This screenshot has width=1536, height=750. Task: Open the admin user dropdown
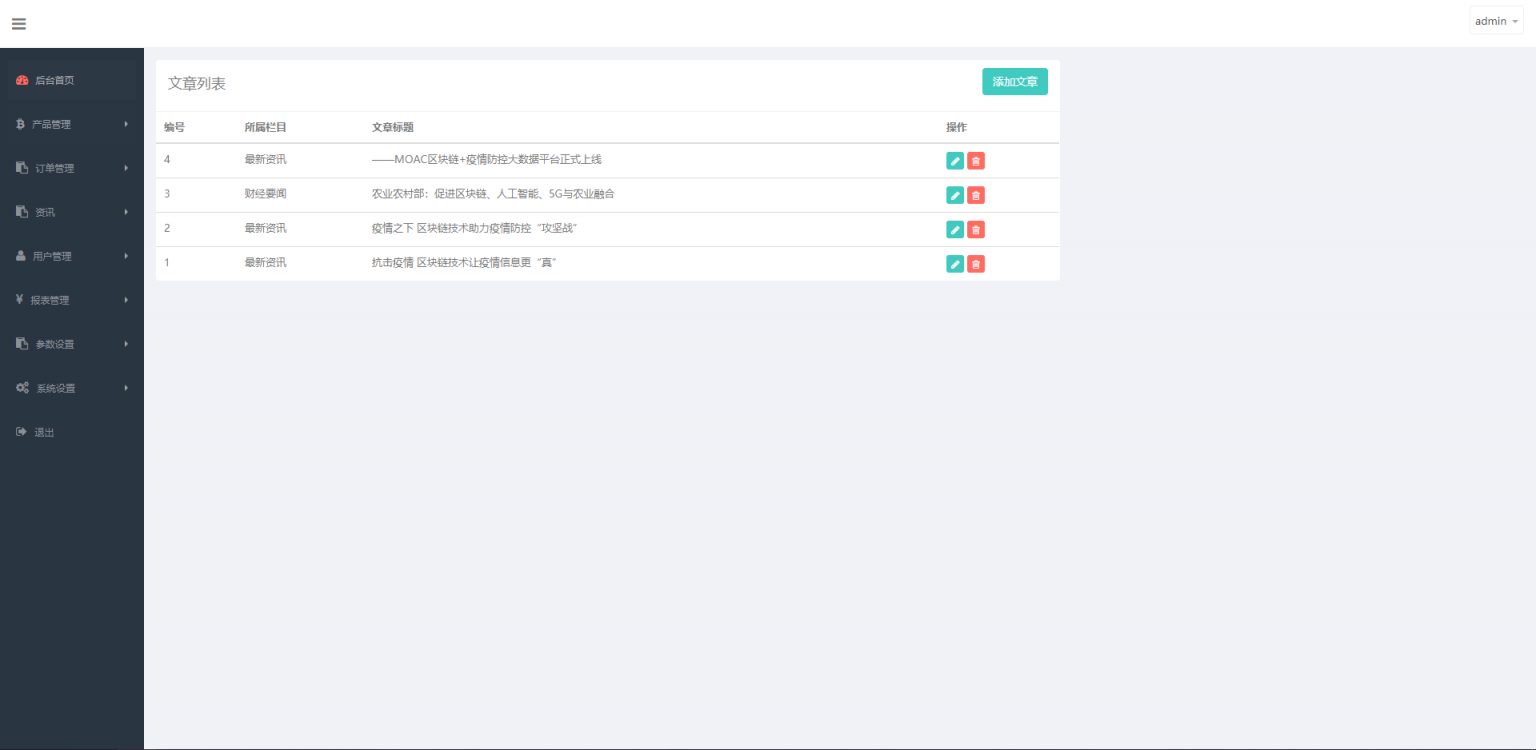[1496, 21]
